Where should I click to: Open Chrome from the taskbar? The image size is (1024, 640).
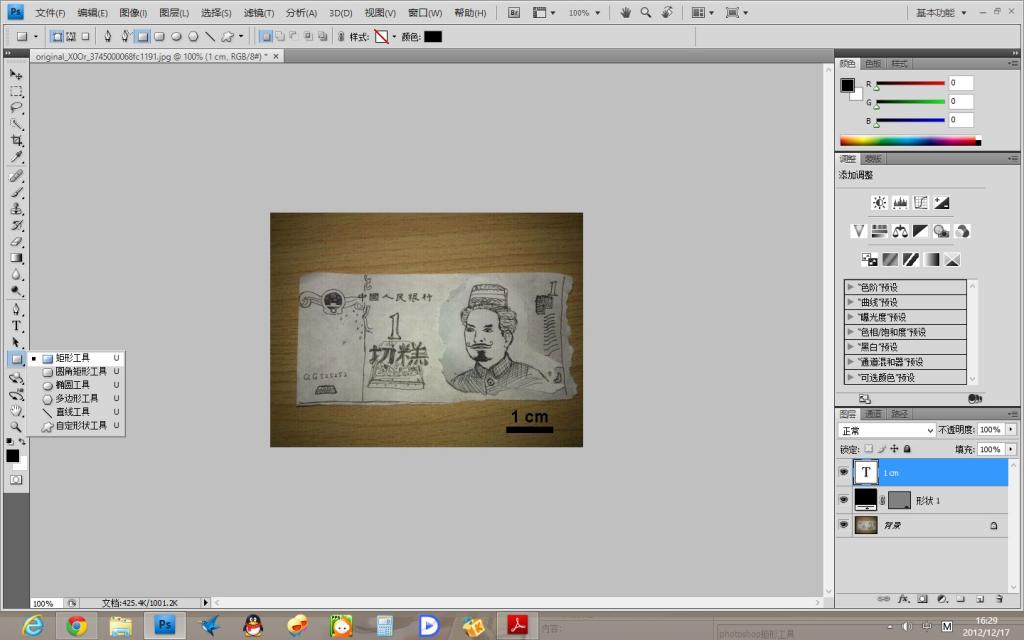(76, 626)
